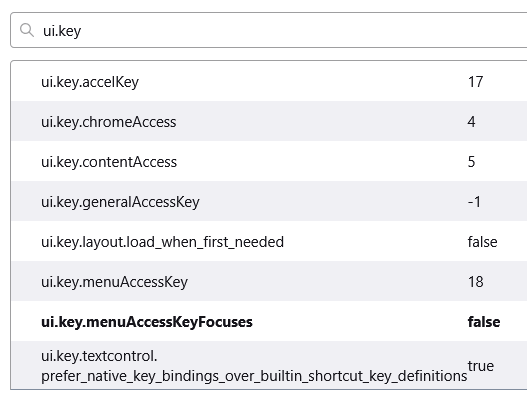Select the bold ui.key.menuAccessKeyFocuses entry
Viewport: 527px width, 397px height.
(269, 321)
